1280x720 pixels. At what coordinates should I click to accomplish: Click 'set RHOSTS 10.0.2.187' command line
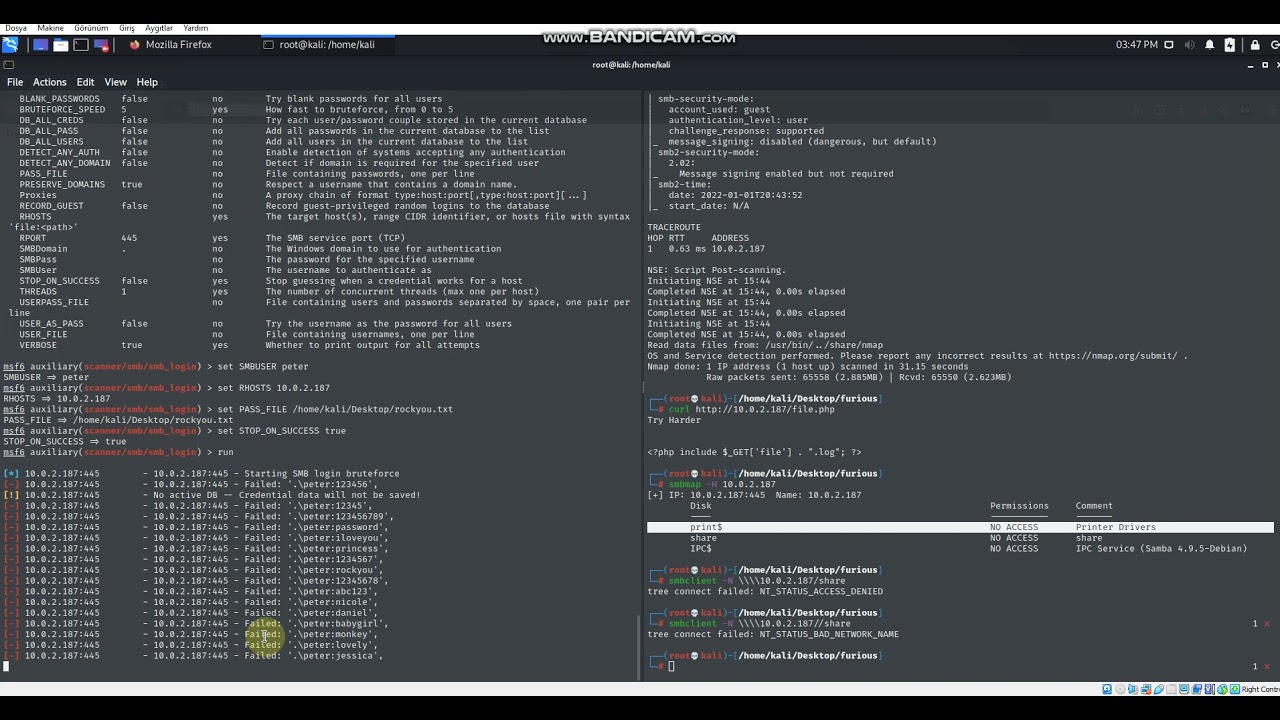273,388
